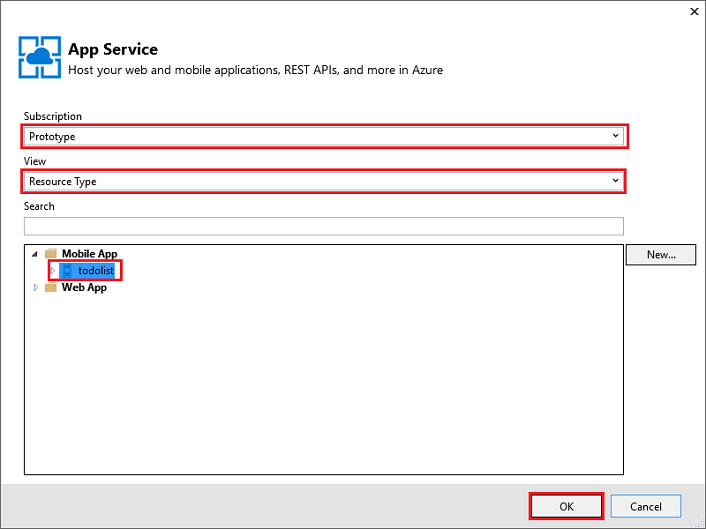
Task: Click the Web App folder icon
Action: (51, 287)
